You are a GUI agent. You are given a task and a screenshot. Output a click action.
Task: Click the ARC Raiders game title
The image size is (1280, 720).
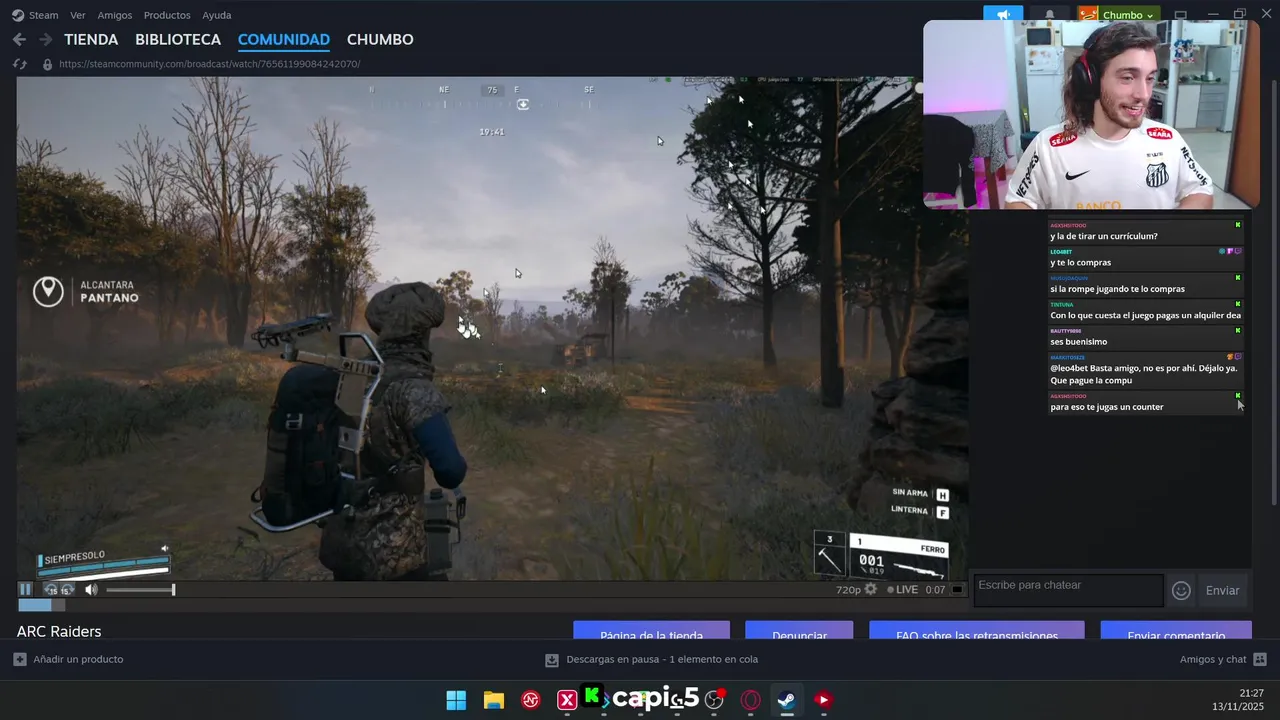point(59,632)
